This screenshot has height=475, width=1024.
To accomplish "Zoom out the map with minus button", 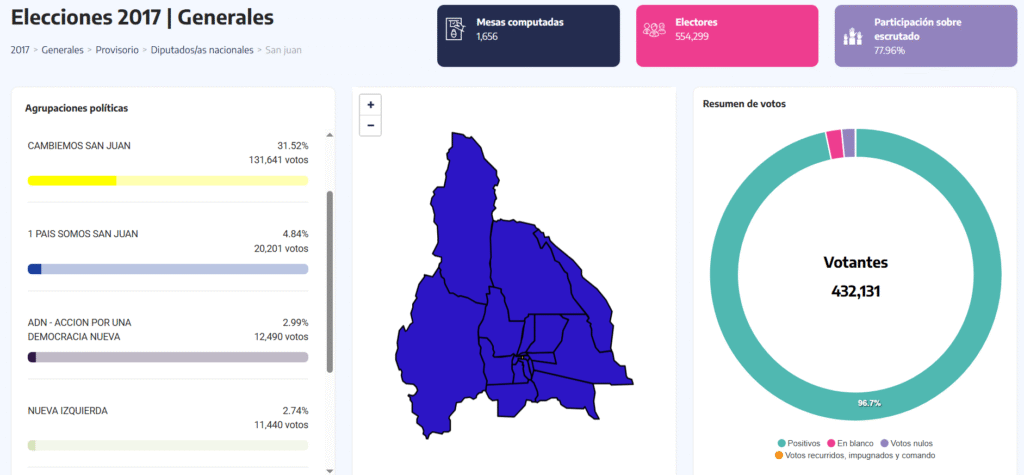I will click(x=370, y=125).
